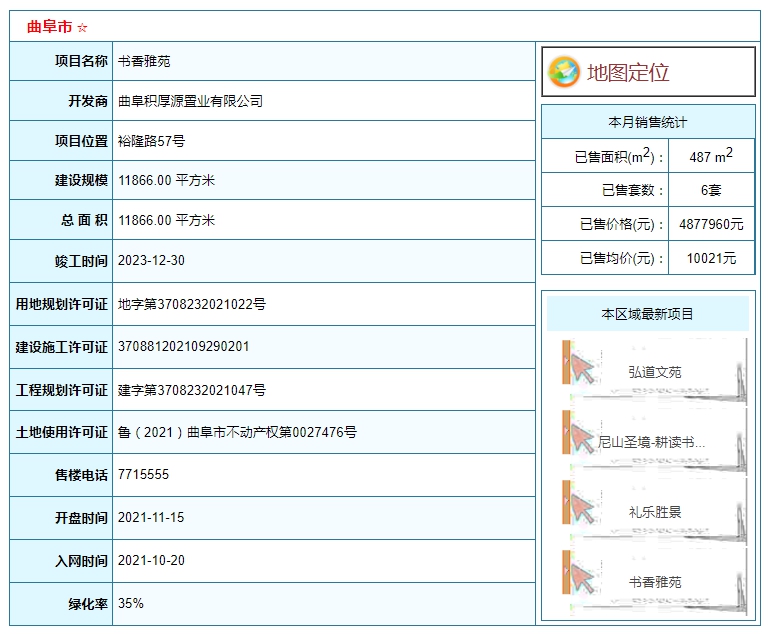Click the 开盘时间 row label
The height and width of the screenshot is (634, 771).
(81, 518)
